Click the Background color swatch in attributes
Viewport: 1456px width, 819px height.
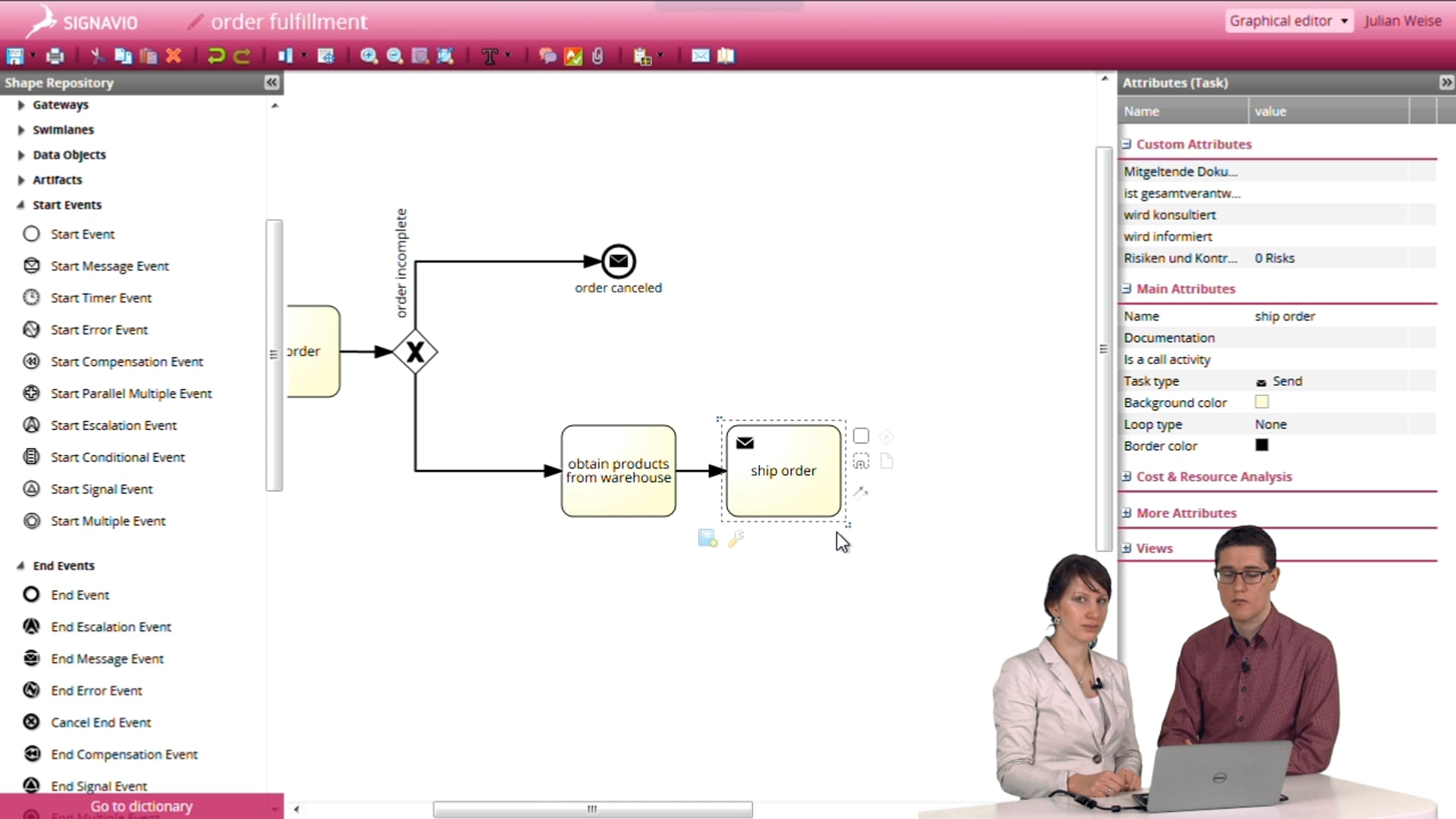(x=1261, y=402)
